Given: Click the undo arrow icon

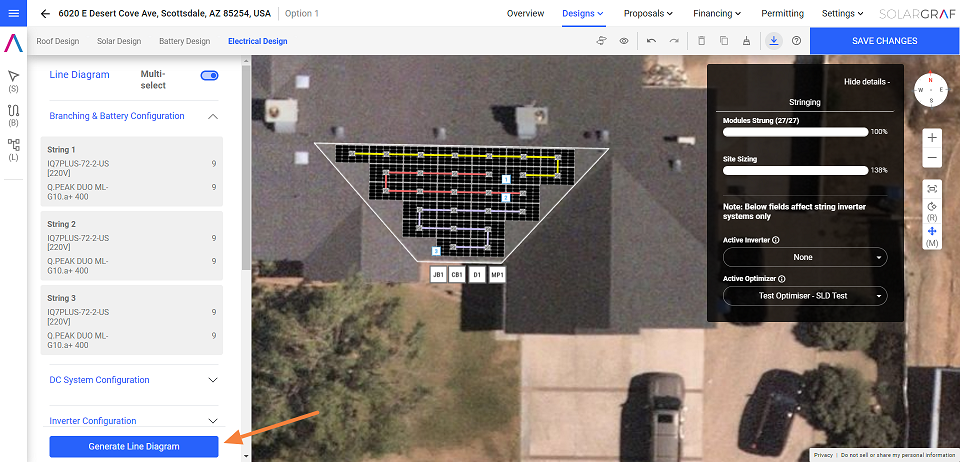Looking at the screenshot, I should coord(651,41).
